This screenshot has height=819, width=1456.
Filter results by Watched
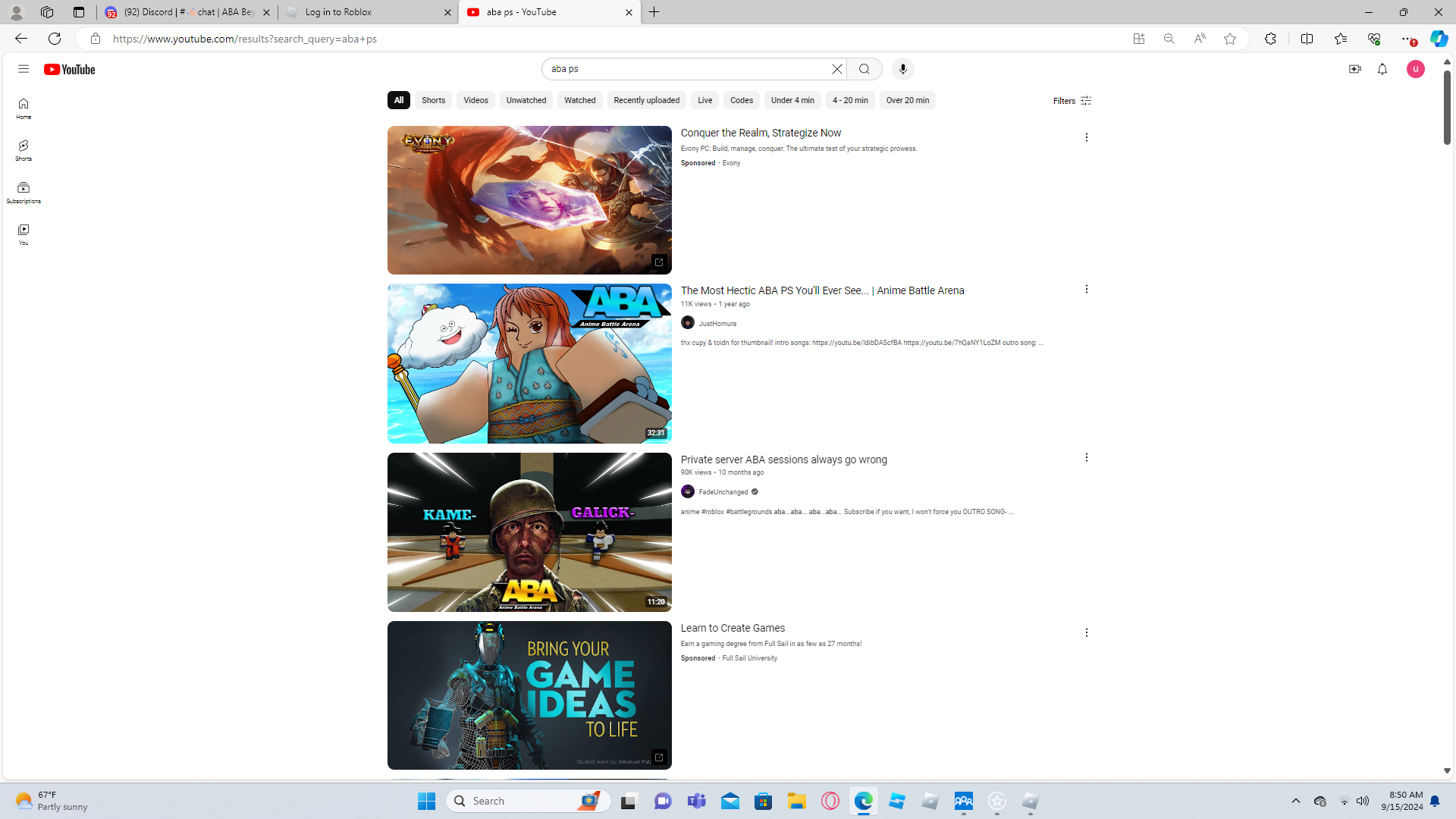click(580, 100)
